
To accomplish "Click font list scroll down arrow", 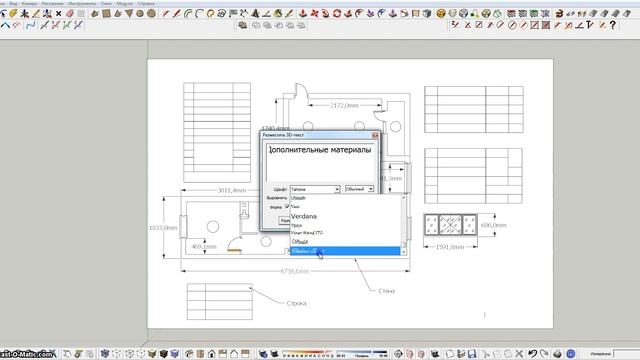I will [403, 253].
